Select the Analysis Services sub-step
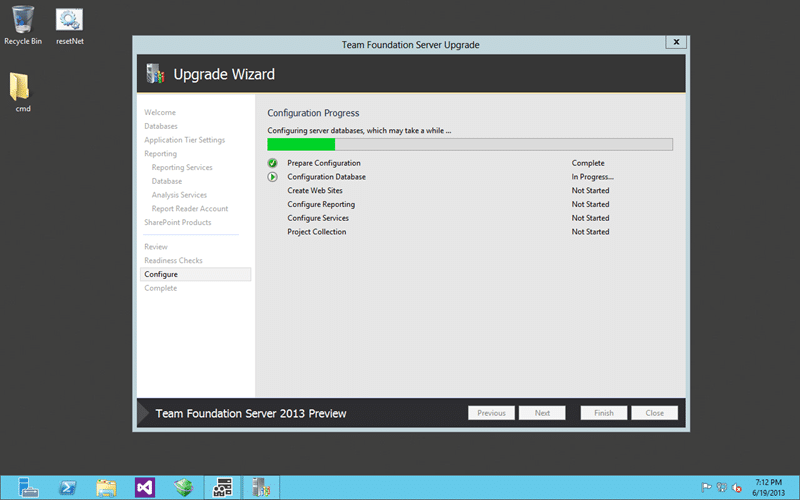800x500 pixels. tap(179, 195)
